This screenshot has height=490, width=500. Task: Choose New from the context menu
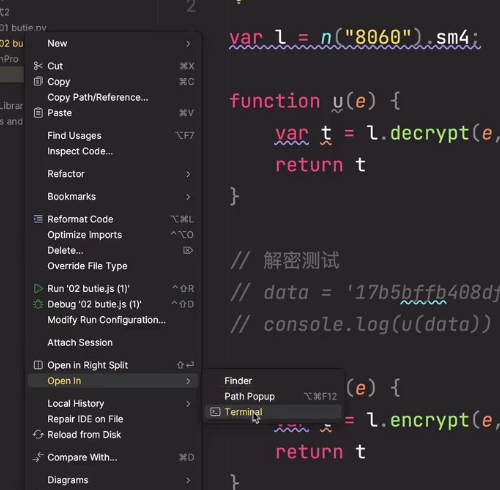[x=113, y=44]
